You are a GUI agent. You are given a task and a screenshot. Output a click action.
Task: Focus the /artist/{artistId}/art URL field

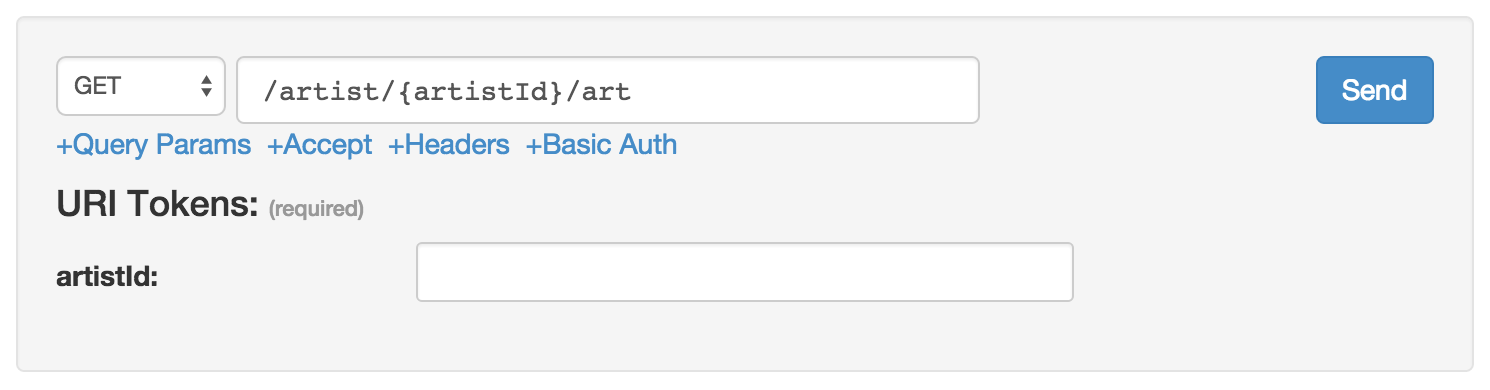click(x=608, y=90)
